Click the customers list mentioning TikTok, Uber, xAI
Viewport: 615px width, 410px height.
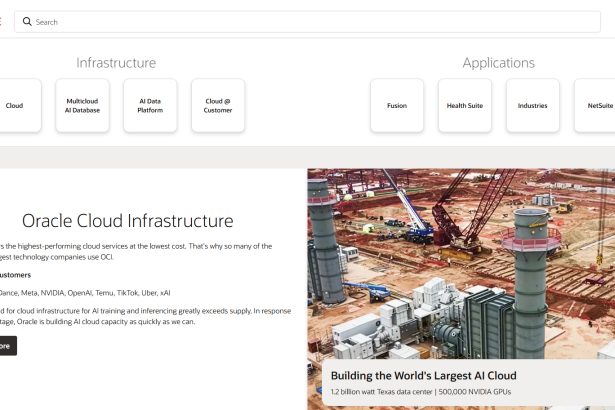point(85,293)
